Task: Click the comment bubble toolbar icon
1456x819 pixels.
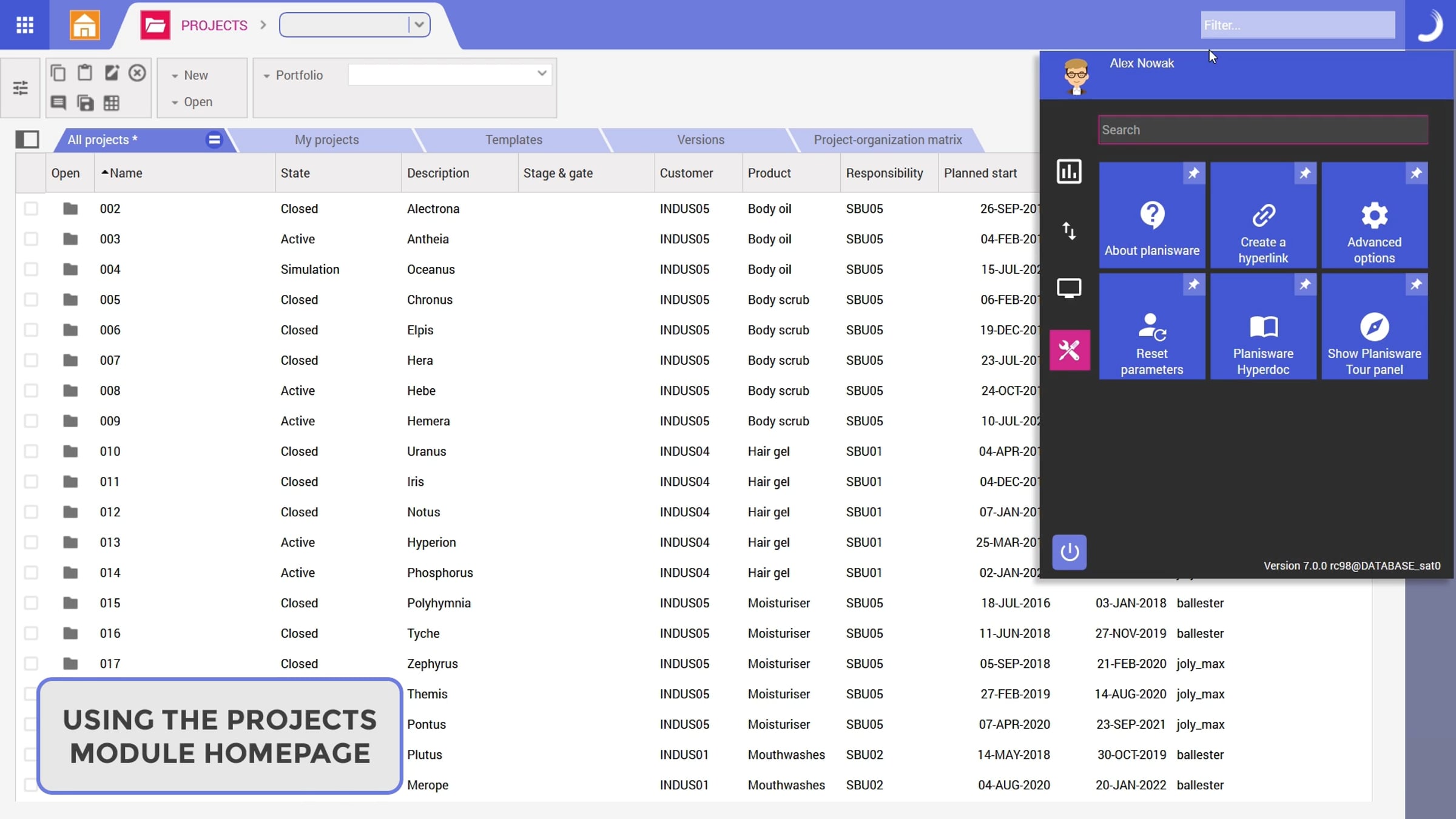Action: 58,103
